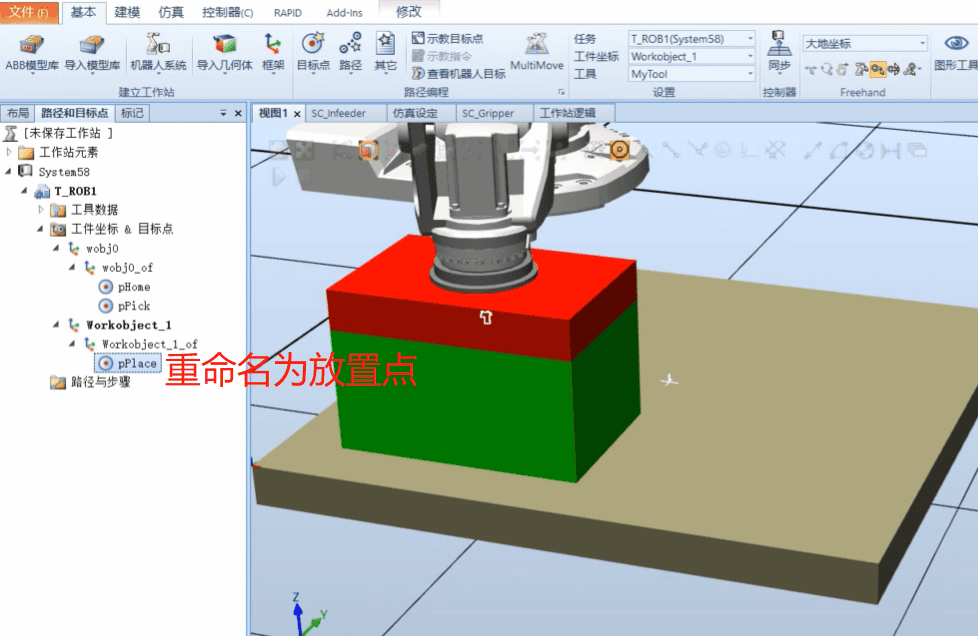Expand the 工具数据 node
Viewport: 978px width, 636px height.
pyautogui.click(x=41, y=210)
